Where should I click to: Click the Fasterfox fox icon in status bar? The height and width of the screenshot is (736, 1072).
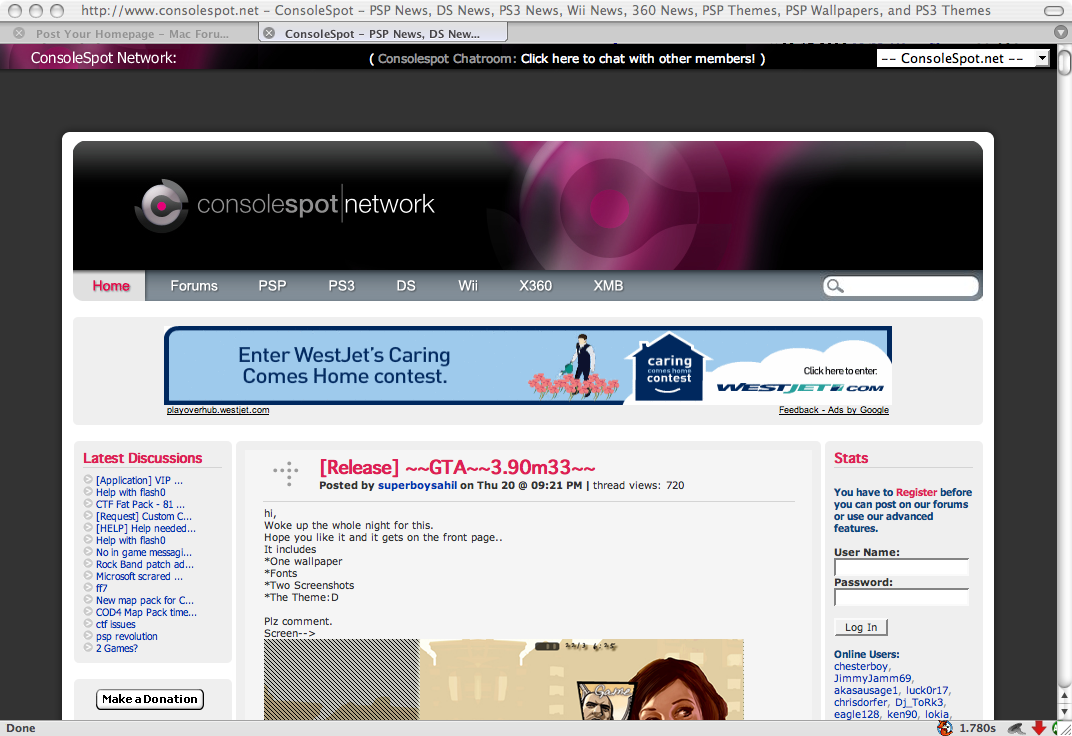pos(945,728)
